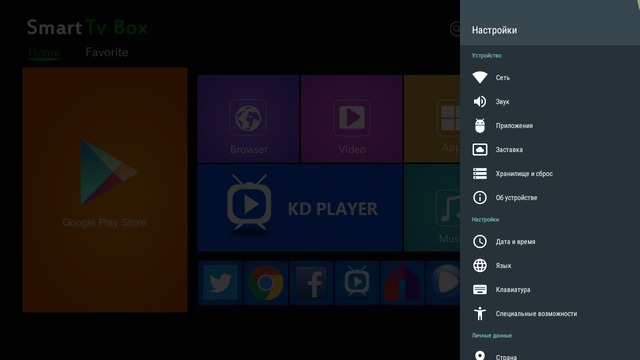
Task: Open the blue play-button app icon
Action: pos(443,283)
